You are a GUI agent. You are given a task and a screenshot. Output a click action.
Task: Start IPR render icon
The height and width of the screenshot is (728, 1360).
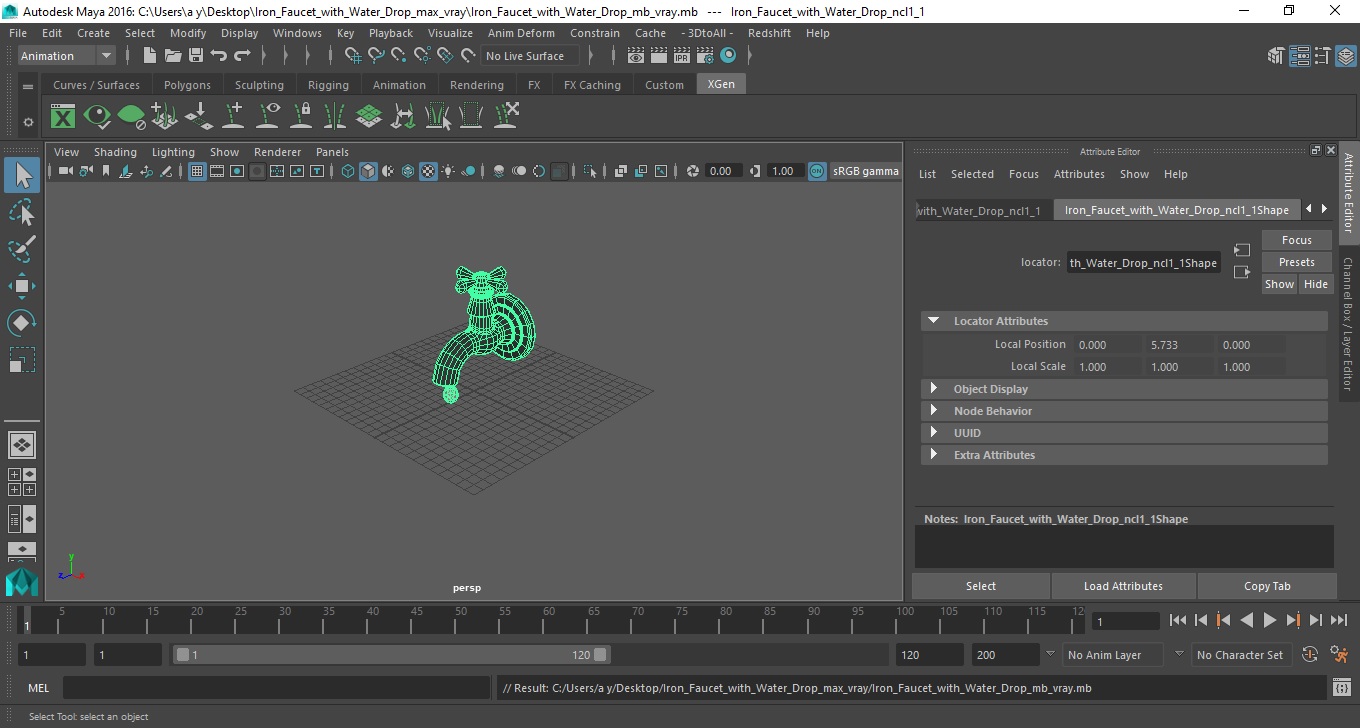pyautogui.click(x=682, y=56)
